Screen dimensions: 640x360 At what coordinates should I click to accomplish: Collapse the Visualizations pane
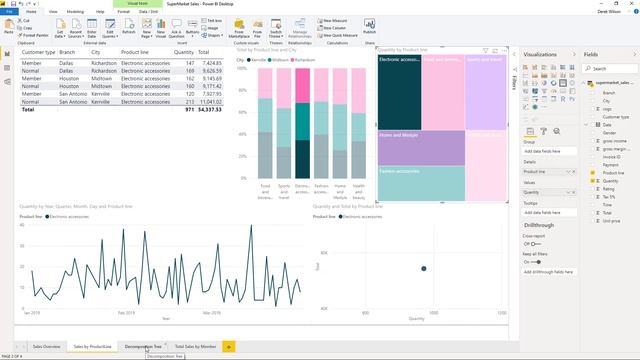pyautogui.click(x=574, y=54)
